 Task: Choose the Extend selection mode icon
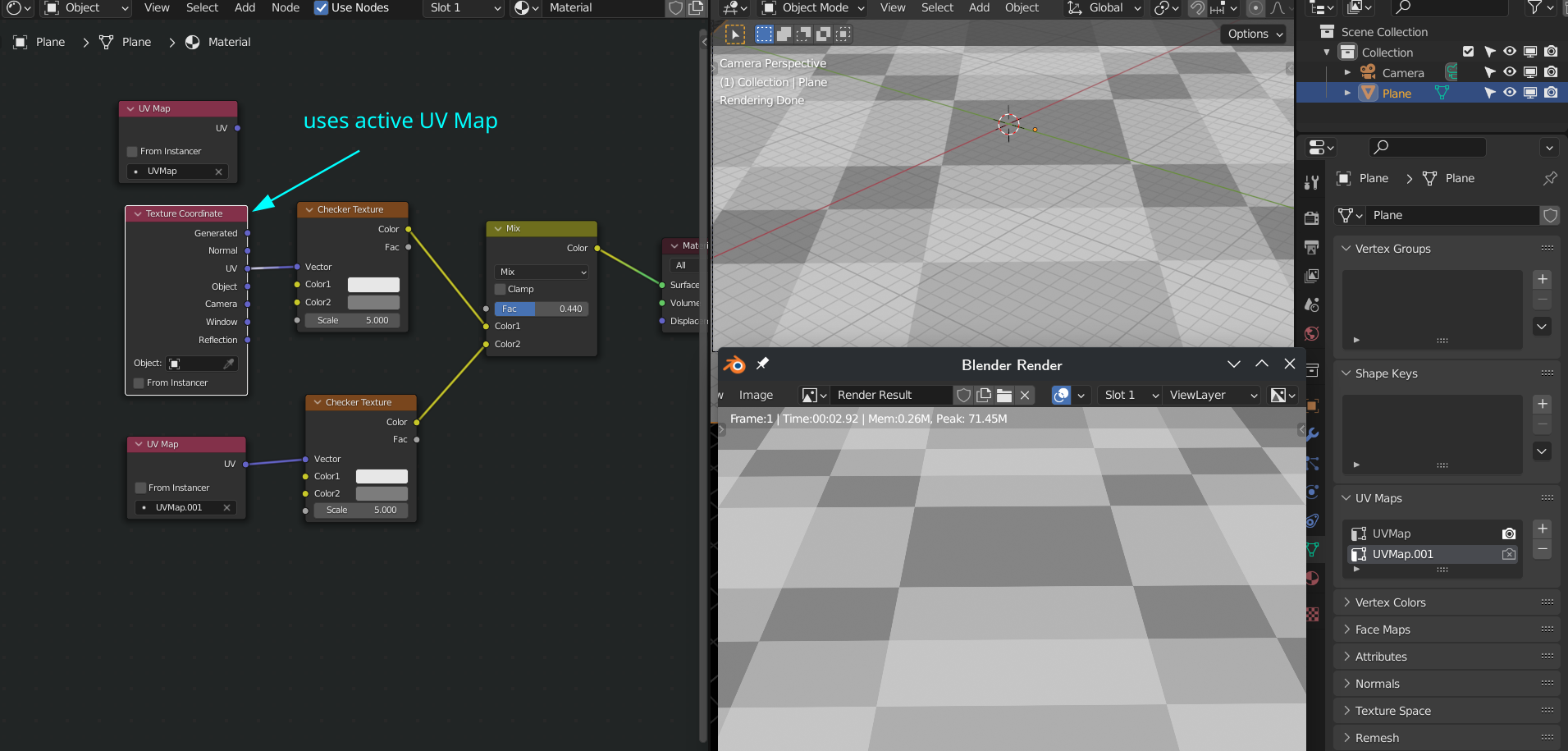point(784,34)
